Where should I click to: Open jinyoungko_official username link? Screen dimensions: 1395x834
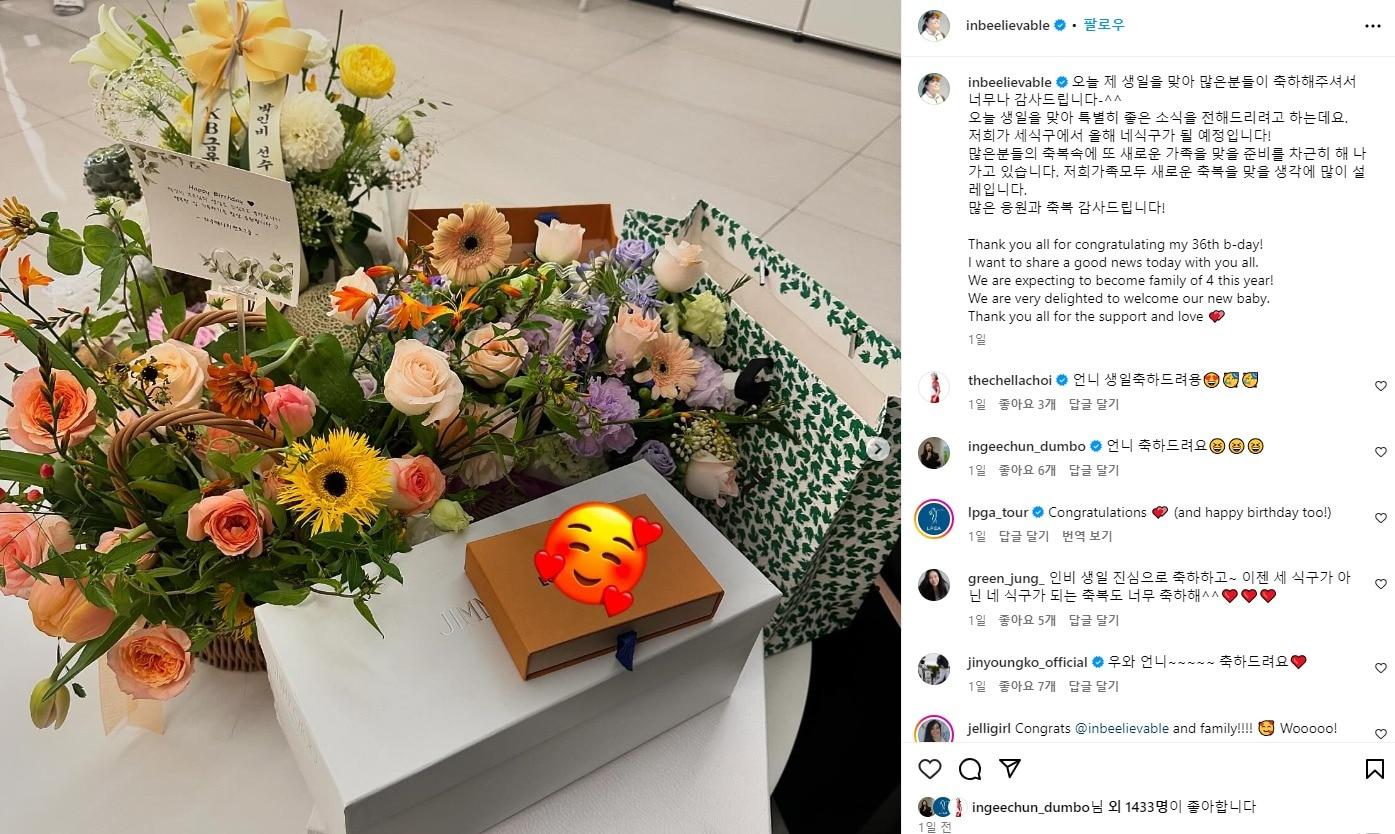[1028, 661]
